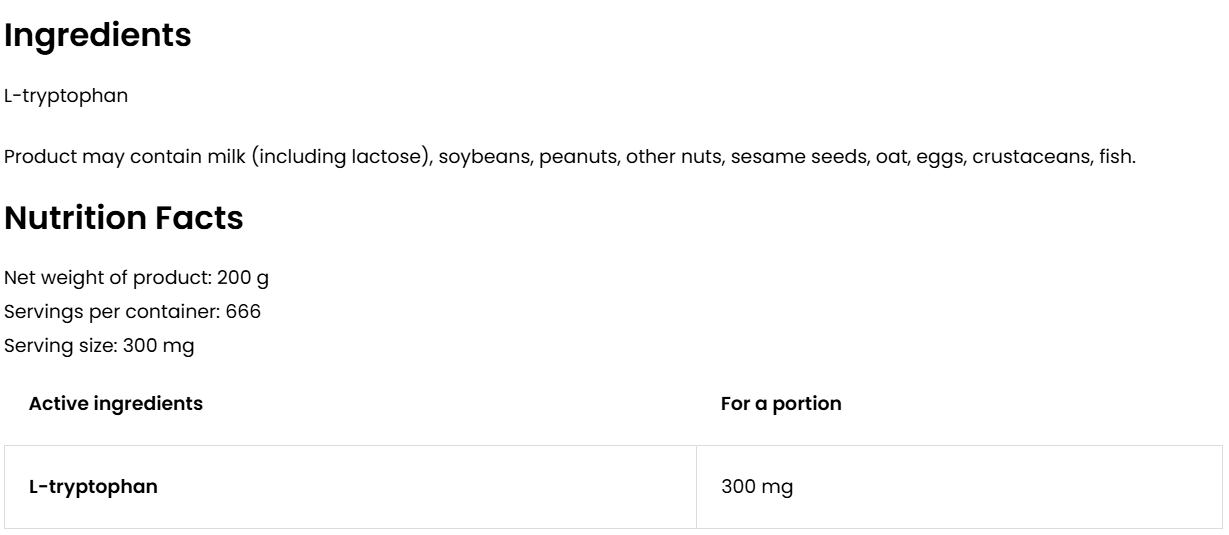Click the word 'oat' in allergen list
1229x535 pixels.
(841, 158)
